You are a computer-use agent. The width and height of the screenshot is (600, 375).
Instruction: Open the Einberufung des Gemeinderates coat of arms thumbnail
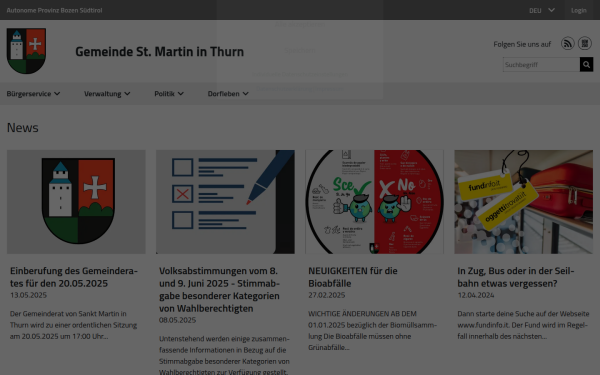click(x=76, y=202)
